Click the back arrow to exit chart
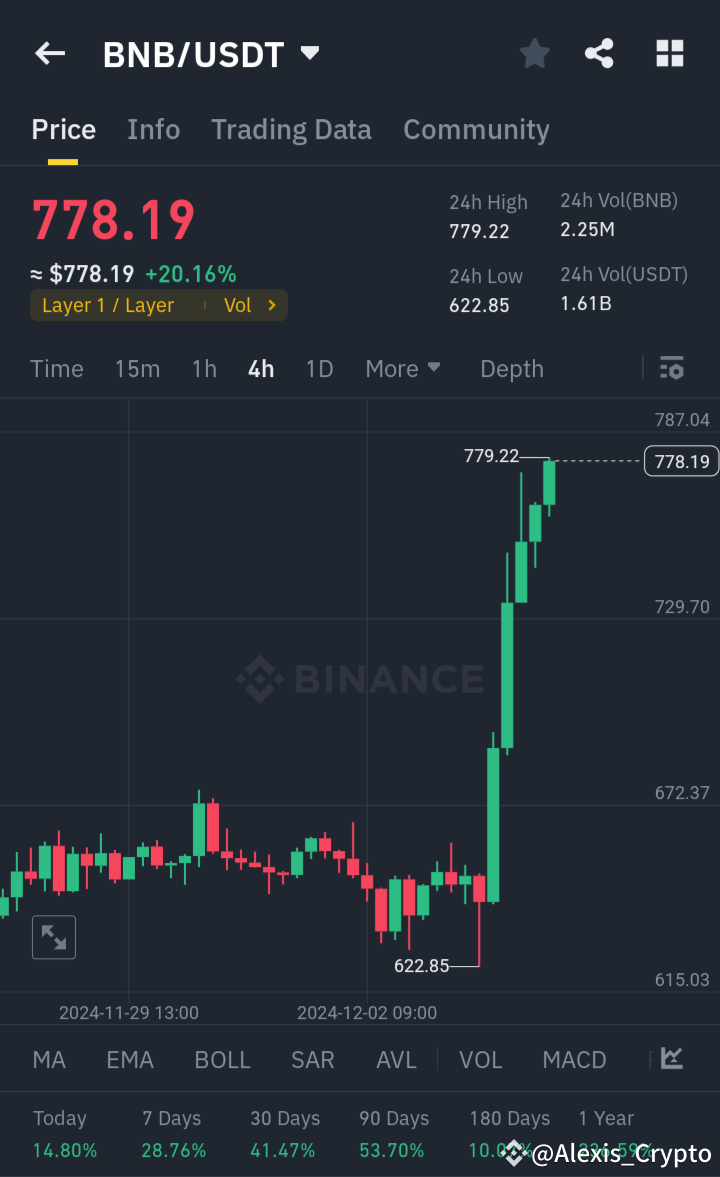Screen dimensions: 720x1177 coord(50,53)
